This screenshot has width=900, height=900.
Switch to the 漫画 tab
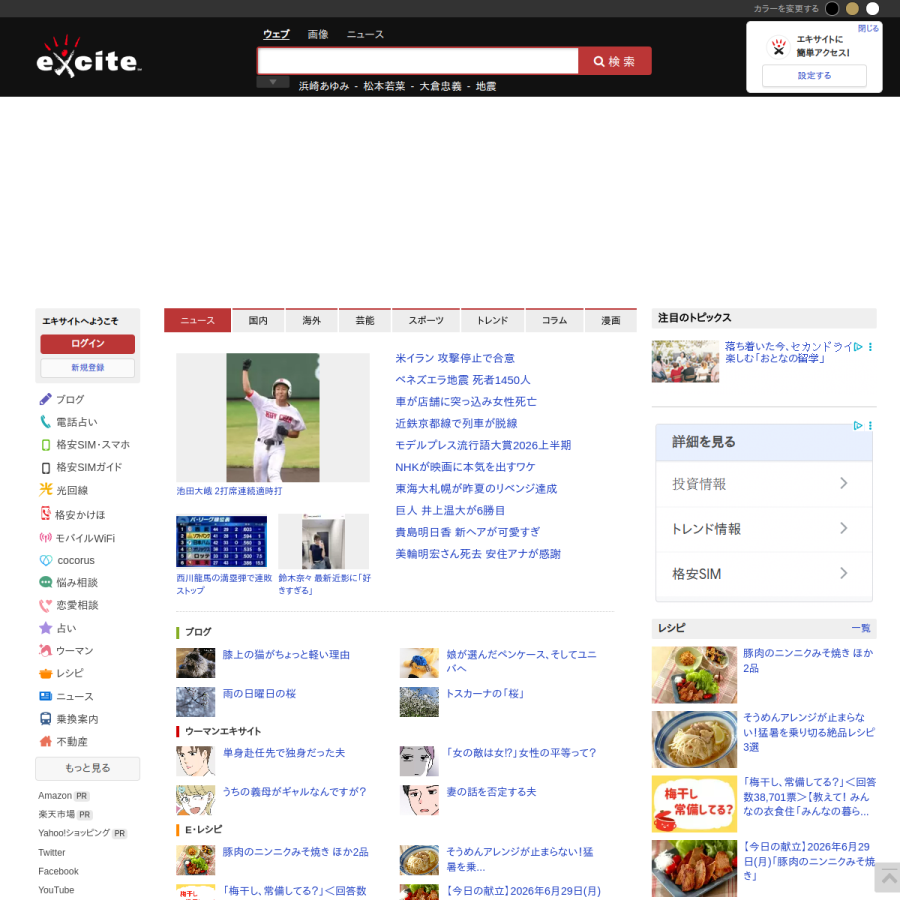[611, 320]
